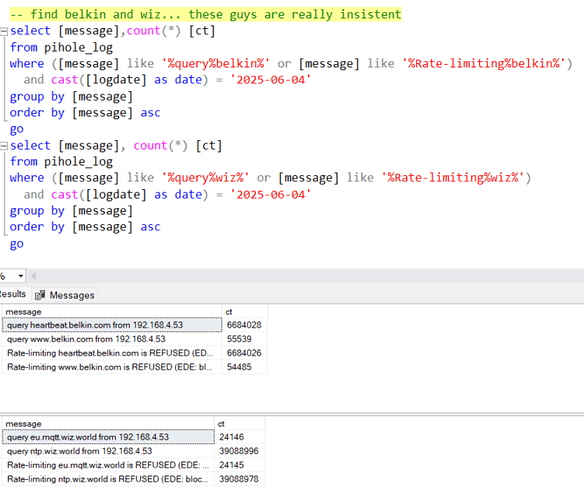Select Rate-limiting ntp.wiz.world result row

tap(133, 479)
